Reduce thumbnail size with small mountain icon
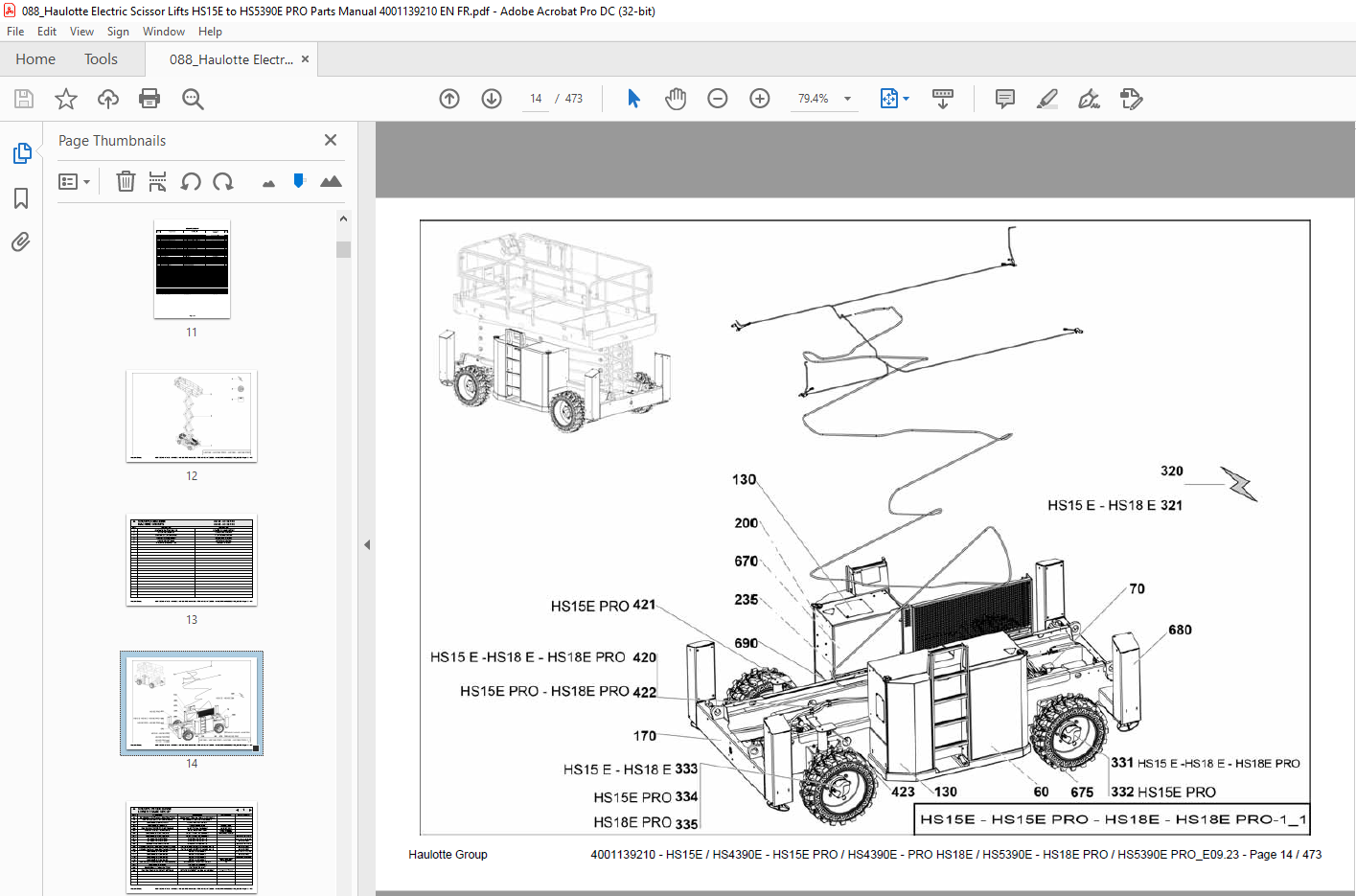The height and width of the screenshot is (896, 1356). pyautogui.click(x=268, y=183)
